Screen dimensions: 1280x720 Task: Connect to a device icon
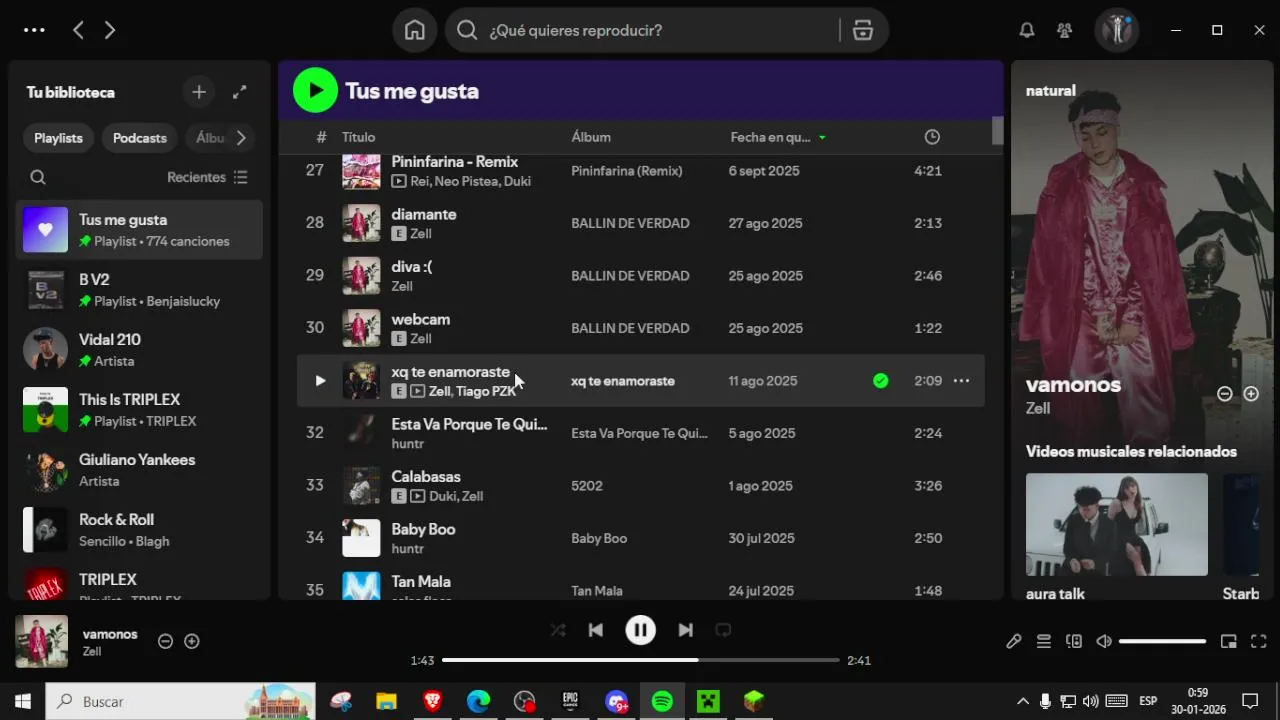pos(1074,641)
